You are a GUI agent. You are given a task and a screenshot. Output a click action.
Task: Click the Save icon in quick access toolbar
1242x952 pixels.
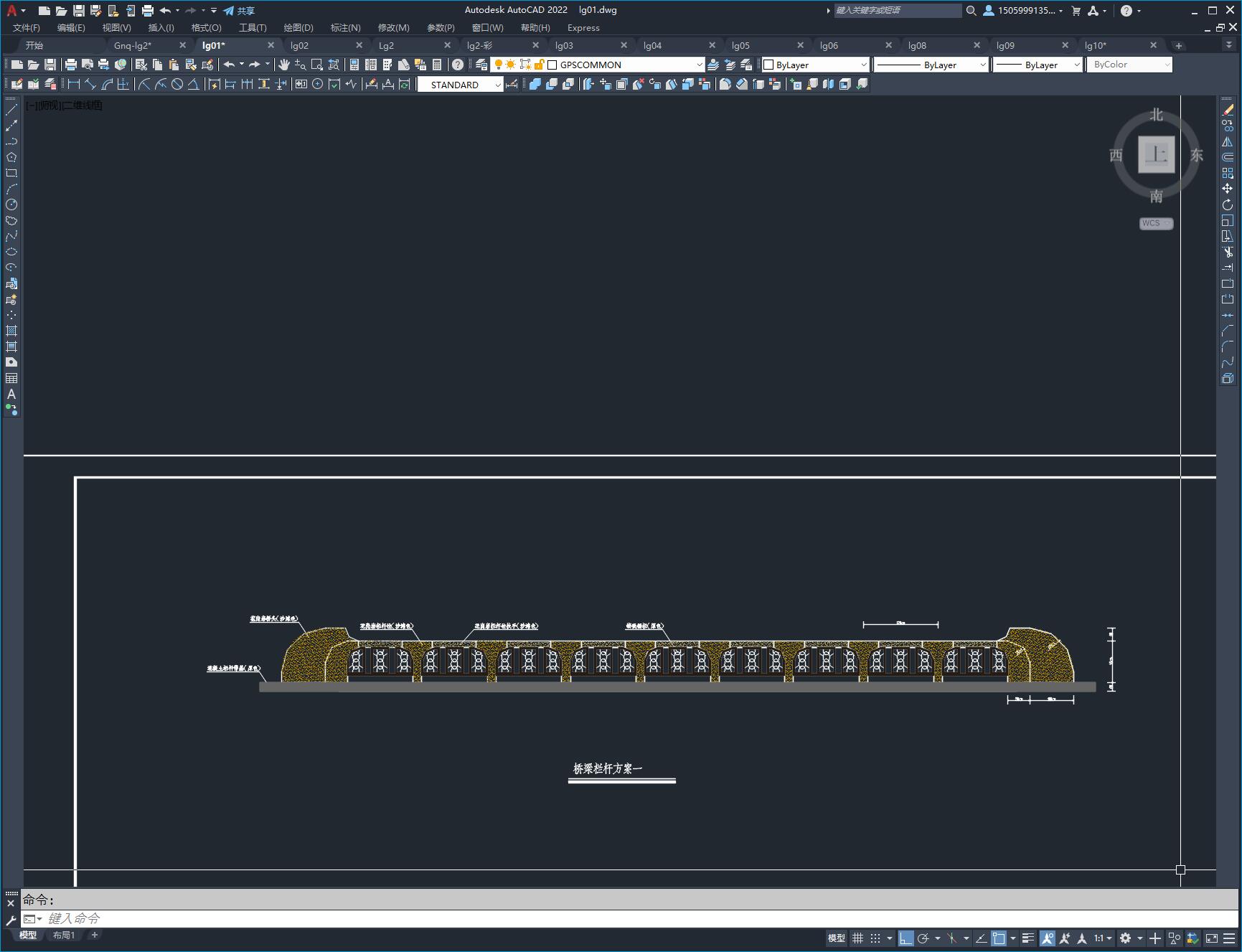pyautogui.click(x=79, y=11)
